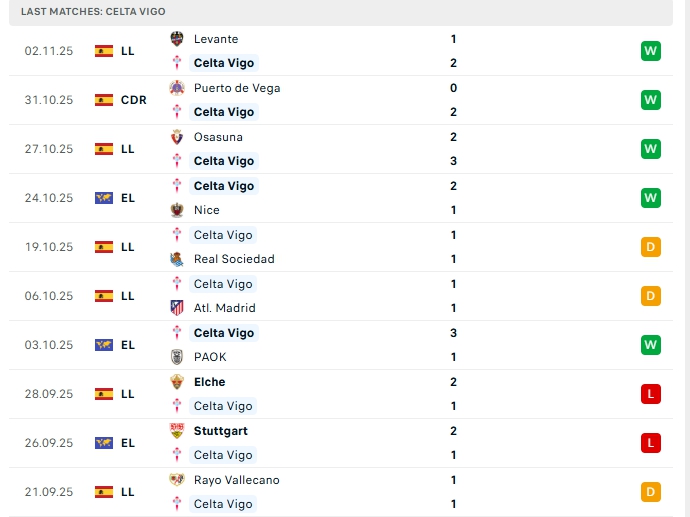Click the Levante club crest icon
Image resolution: width=690 pixels, height=517 pixels.
click(177, 39)
